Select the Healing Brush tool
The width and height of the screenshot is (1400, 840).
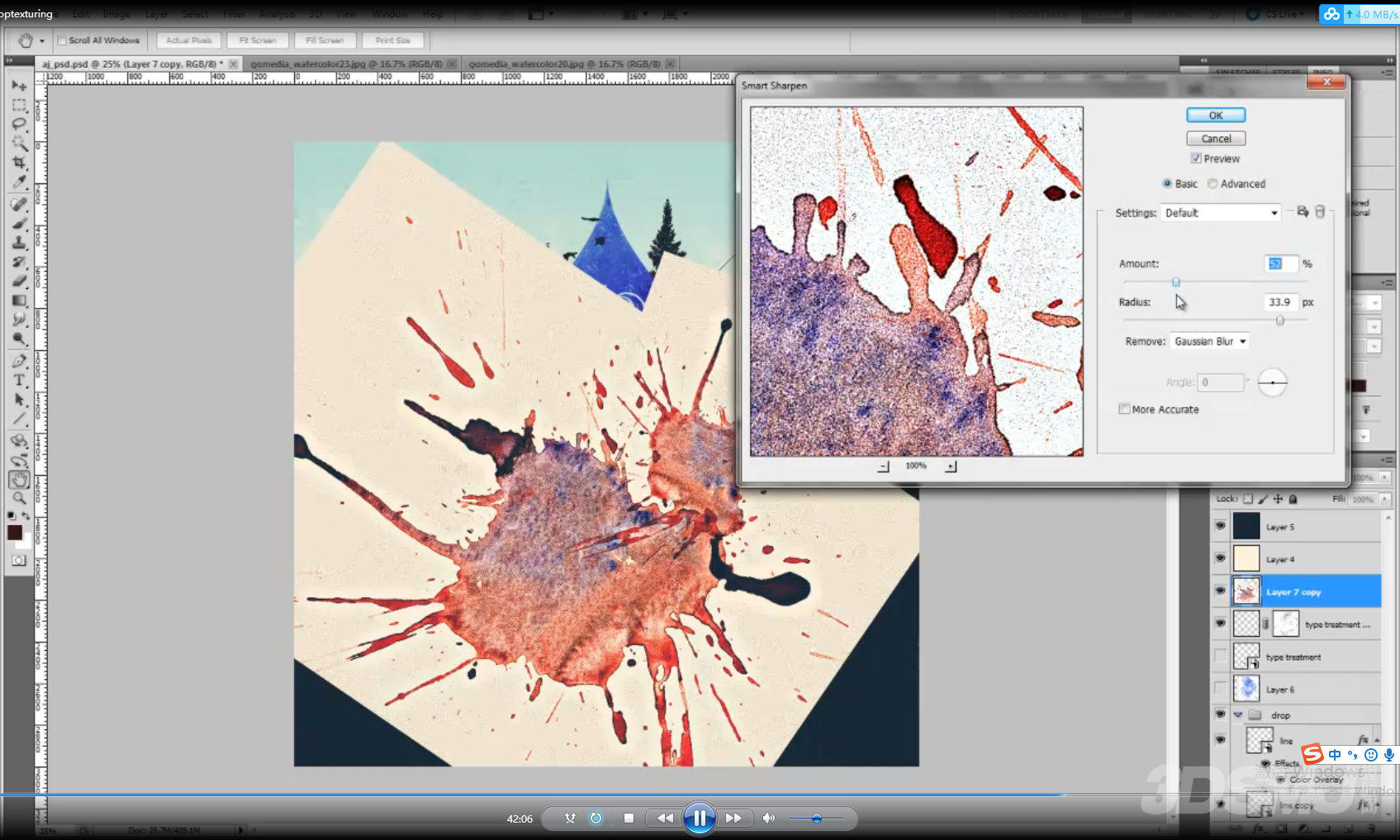[x=19, y=204]
